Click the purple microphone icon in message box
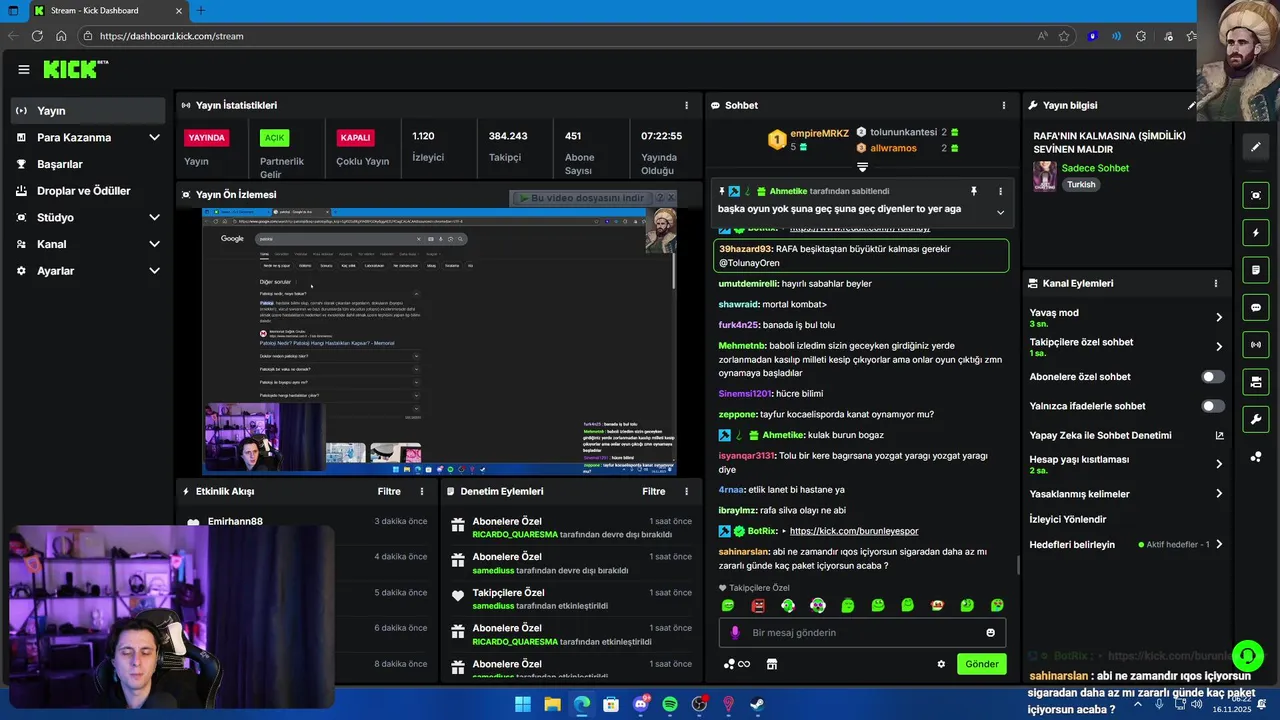This screenshot has height=720, width=1280. click(735, 633)
